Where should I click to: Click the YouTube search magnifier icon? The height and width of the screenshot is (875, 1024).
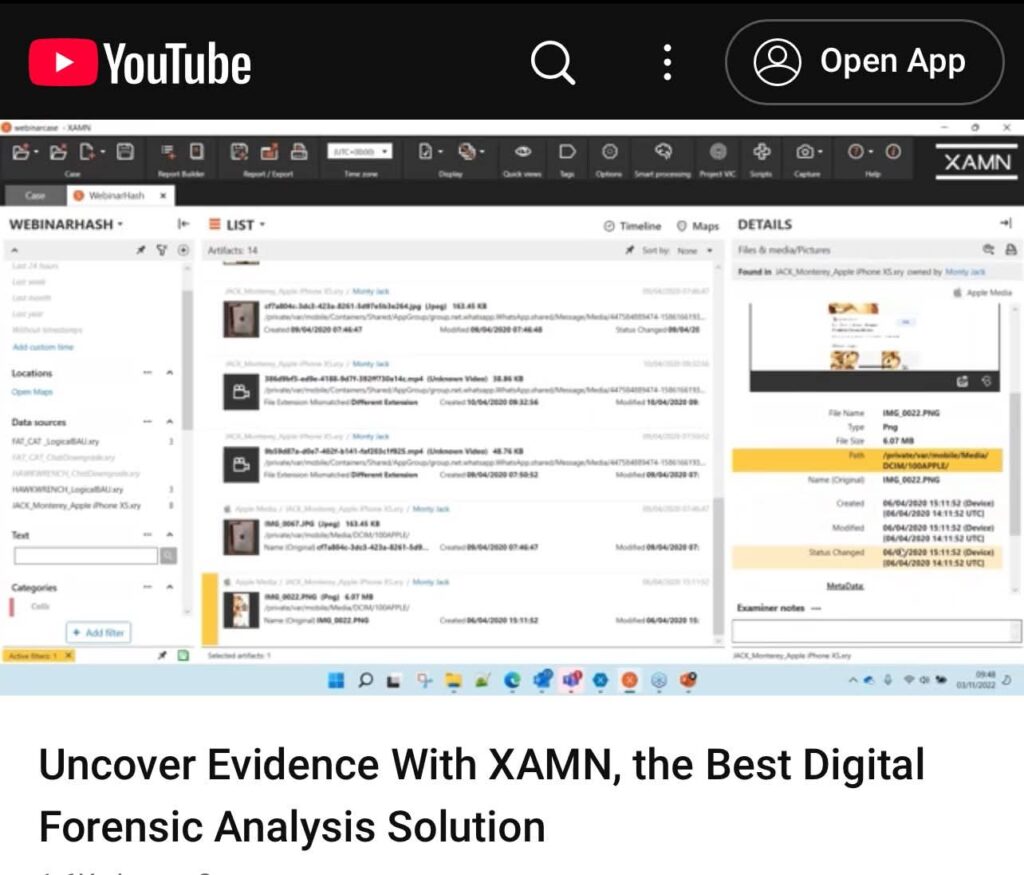[552, 63]
